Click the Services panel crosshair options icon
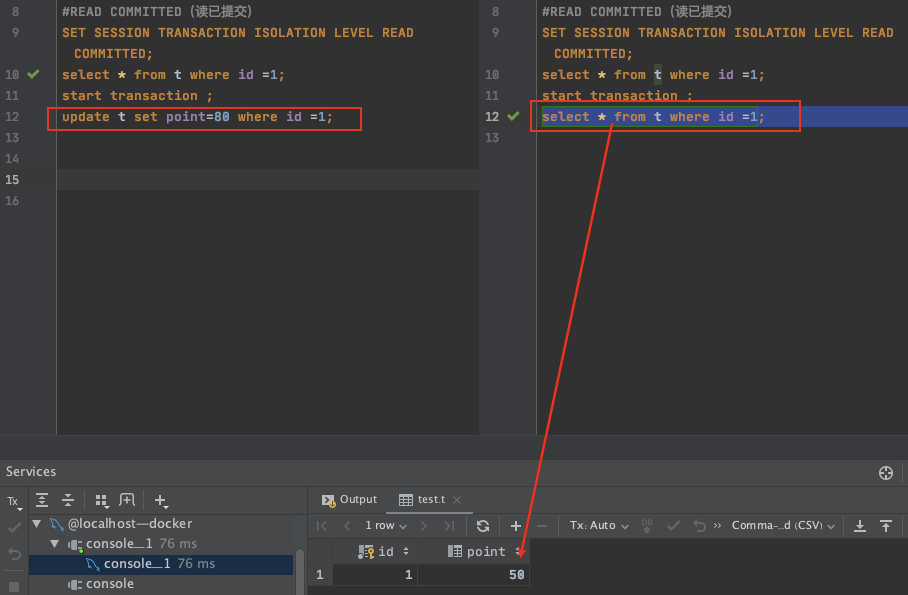This screenshot has height=595, width=908. pyautogui.click(x=885, y=473)
